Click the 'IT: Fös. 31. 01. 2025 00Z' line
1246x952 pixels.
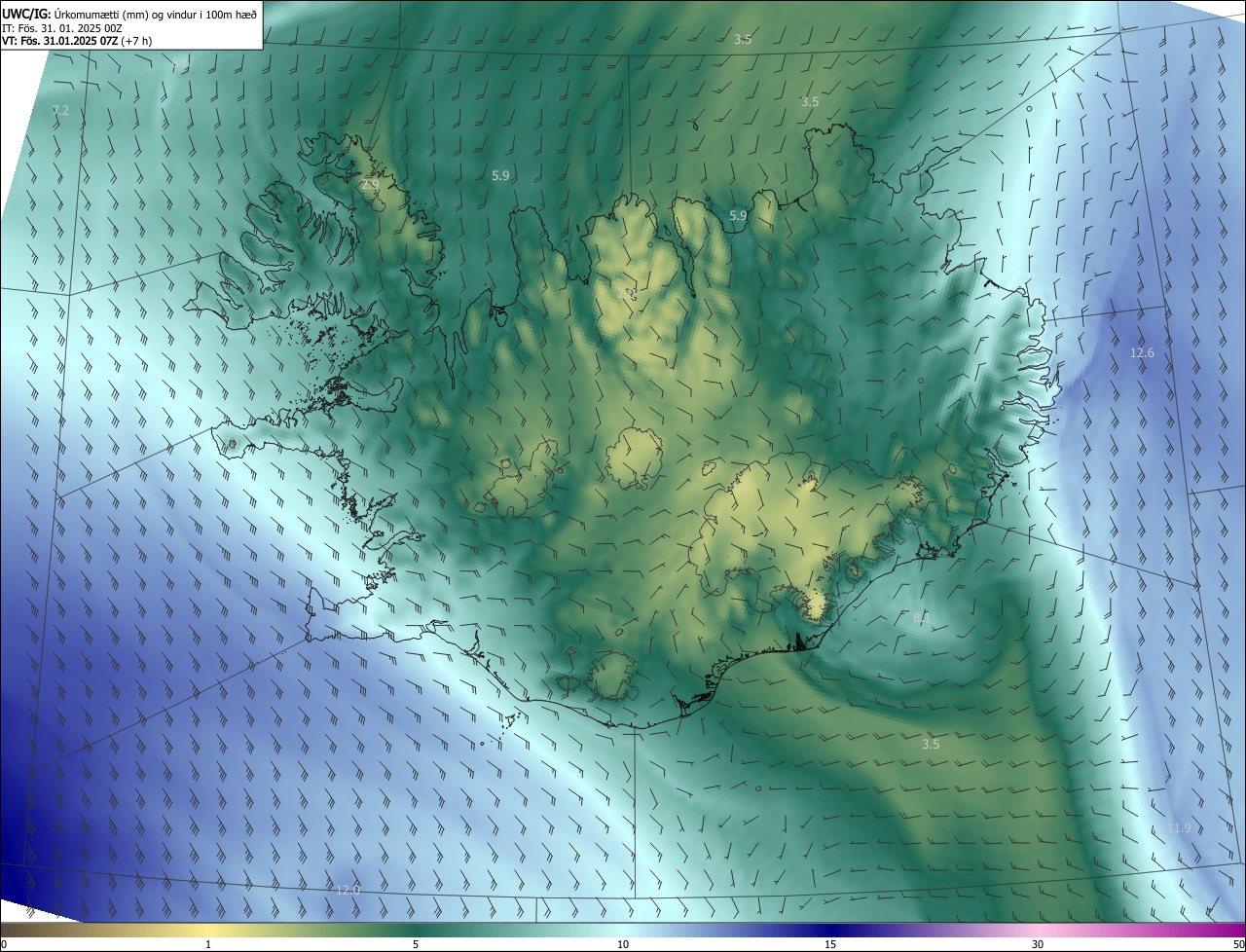61,28
